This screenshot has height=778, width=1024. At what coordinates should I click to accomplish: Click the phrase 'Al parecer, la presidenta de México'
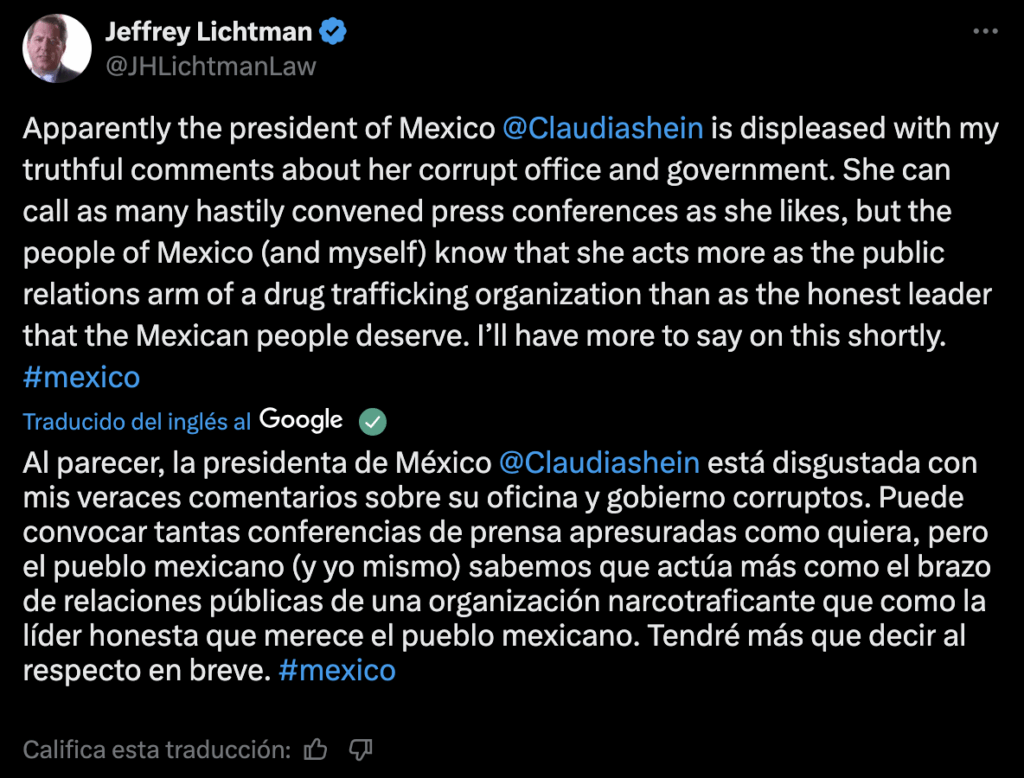(257, 462)
